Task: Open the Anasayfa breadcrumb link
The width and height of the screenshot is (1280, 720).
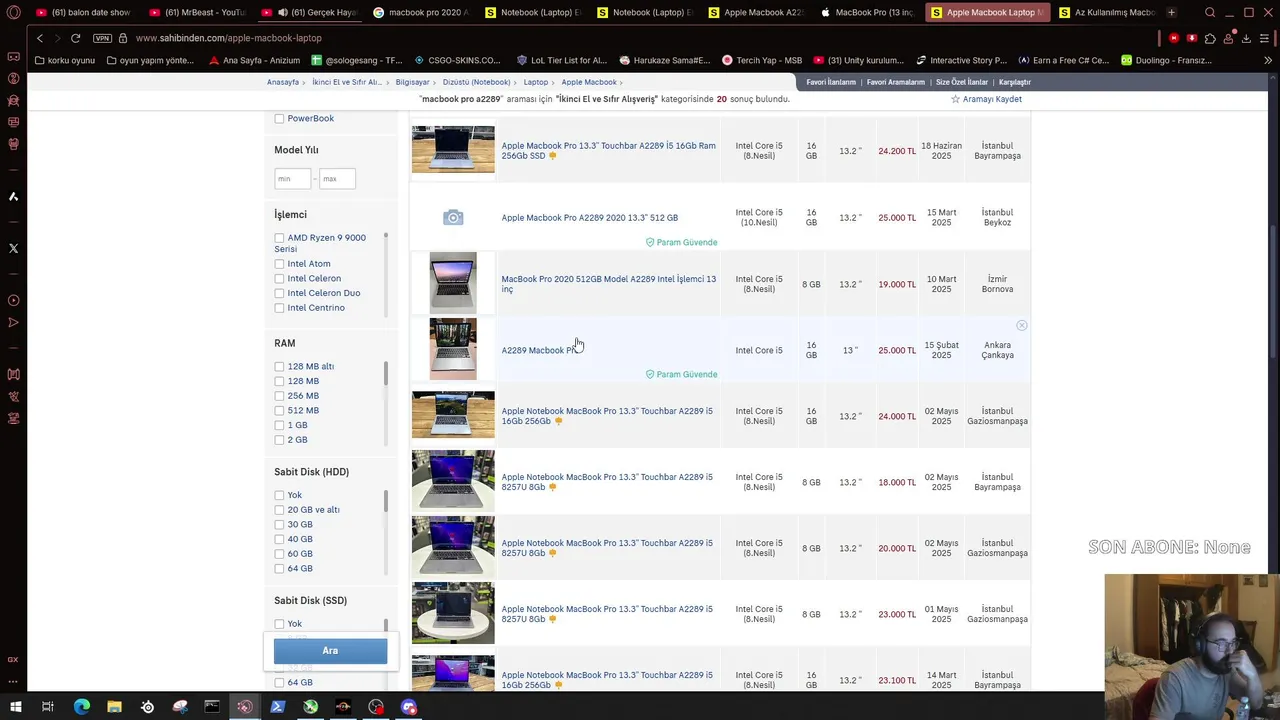Action: [x=283, y=82]
